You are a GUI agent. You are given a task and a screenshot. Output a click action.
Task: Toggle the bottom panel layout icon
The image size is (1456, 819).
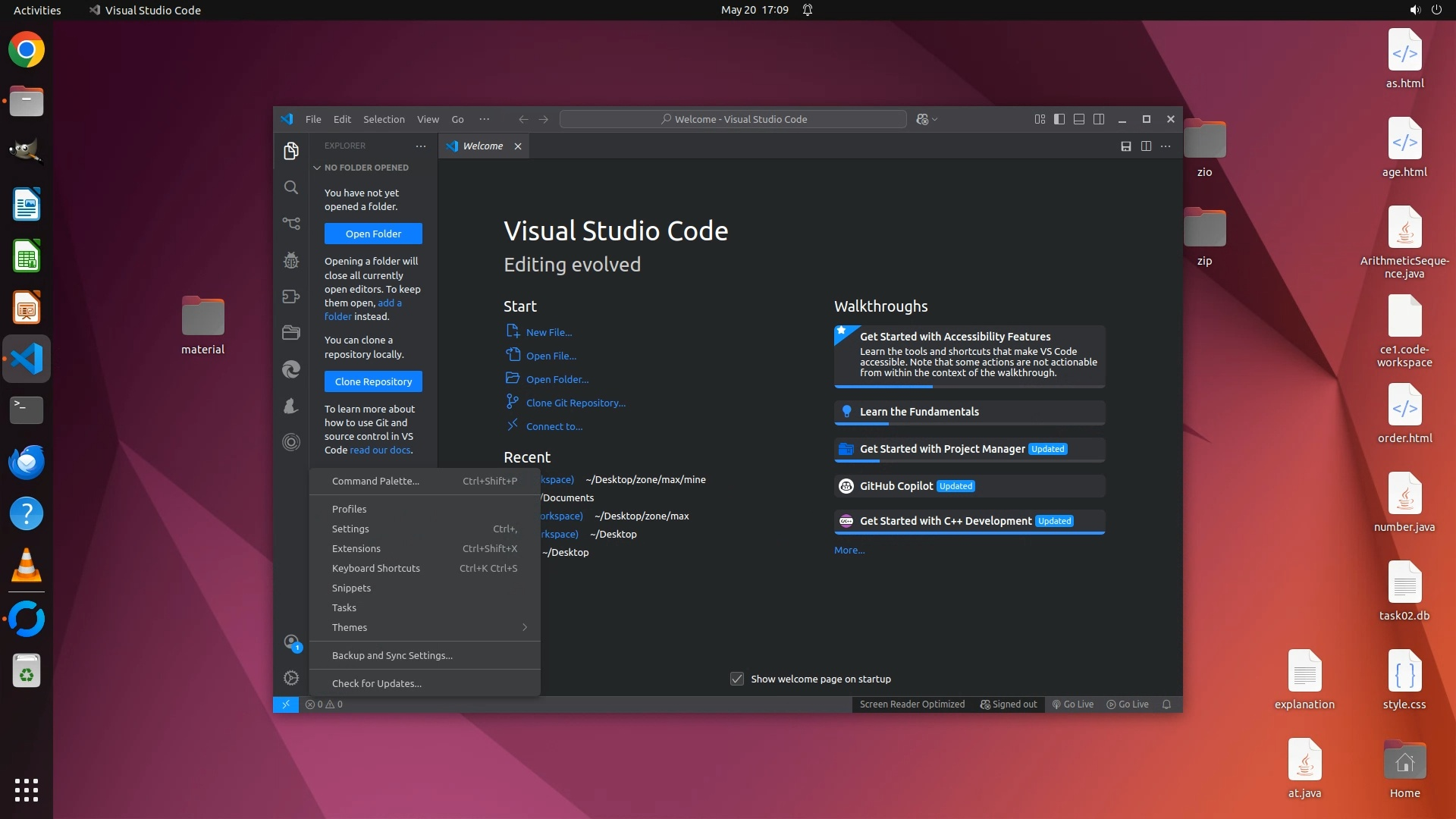tap(1079, 119)
